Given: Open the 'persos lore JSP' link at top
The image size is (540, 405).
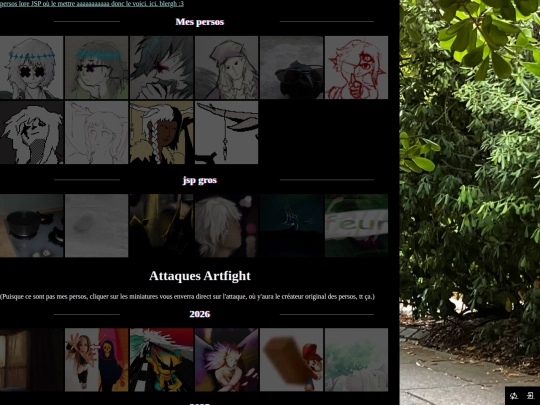Looking at the screenshot, I should (92, 3).
